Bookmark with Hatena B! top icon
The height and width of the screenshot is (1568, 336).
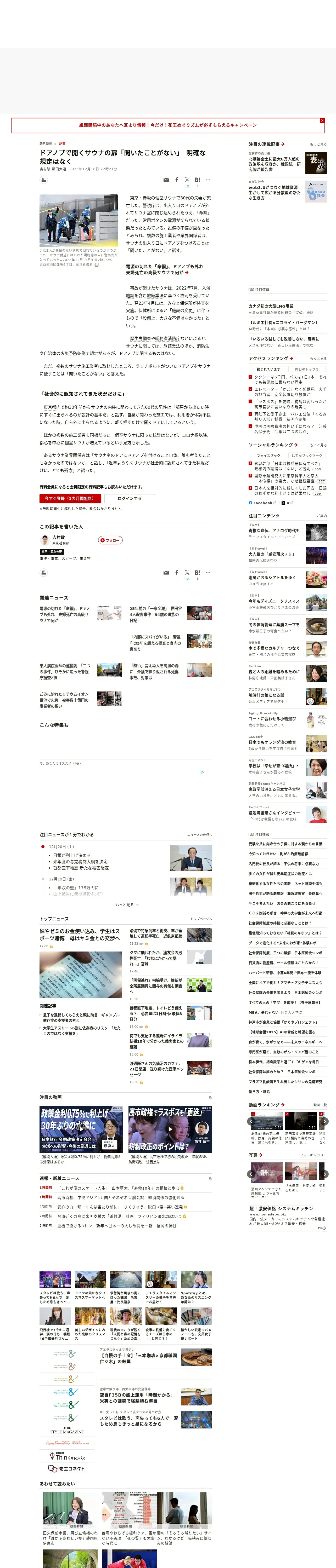click(198, 180)
